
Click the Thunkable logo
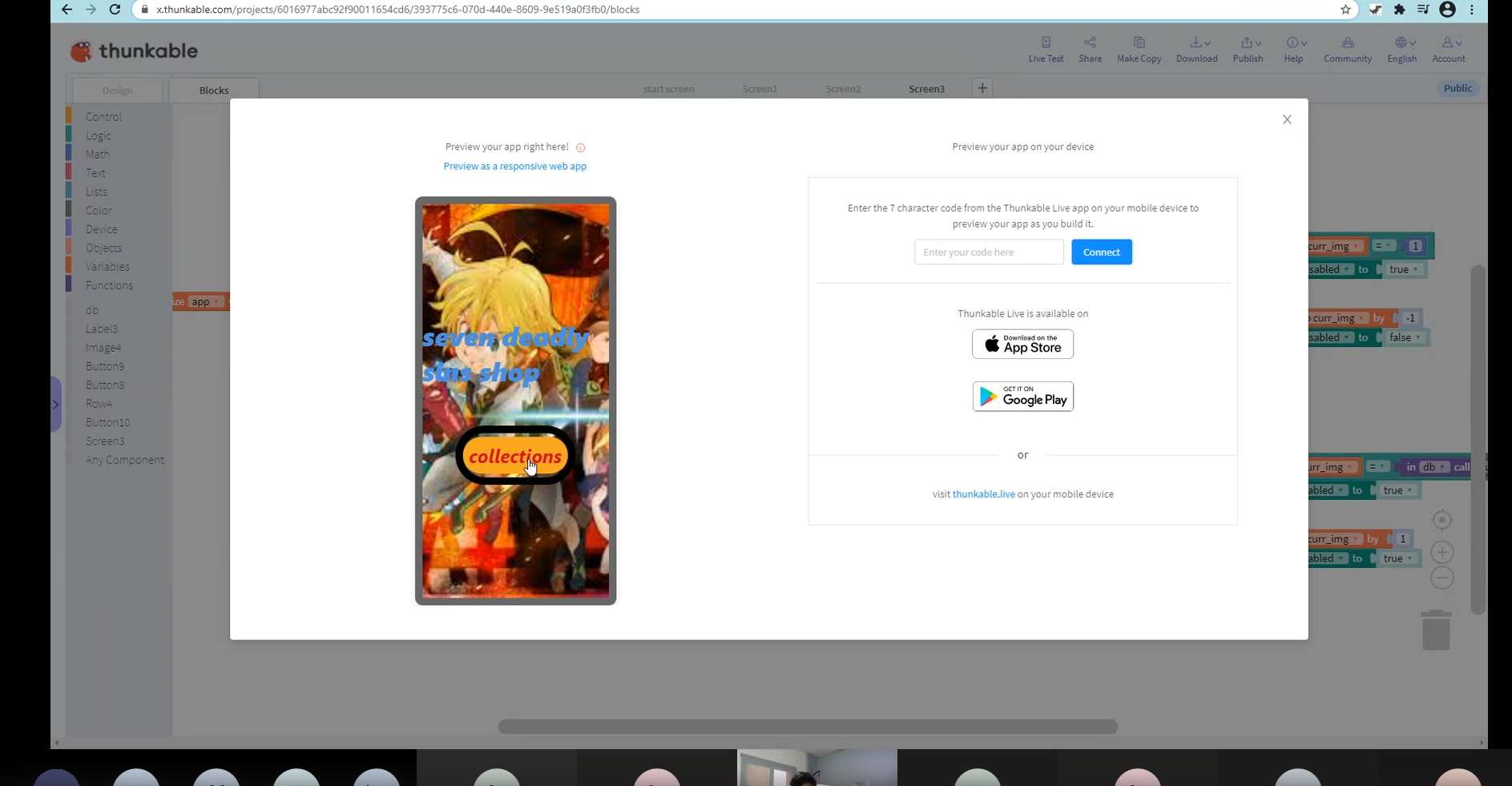pyautogui.click(x=134, y=50)
